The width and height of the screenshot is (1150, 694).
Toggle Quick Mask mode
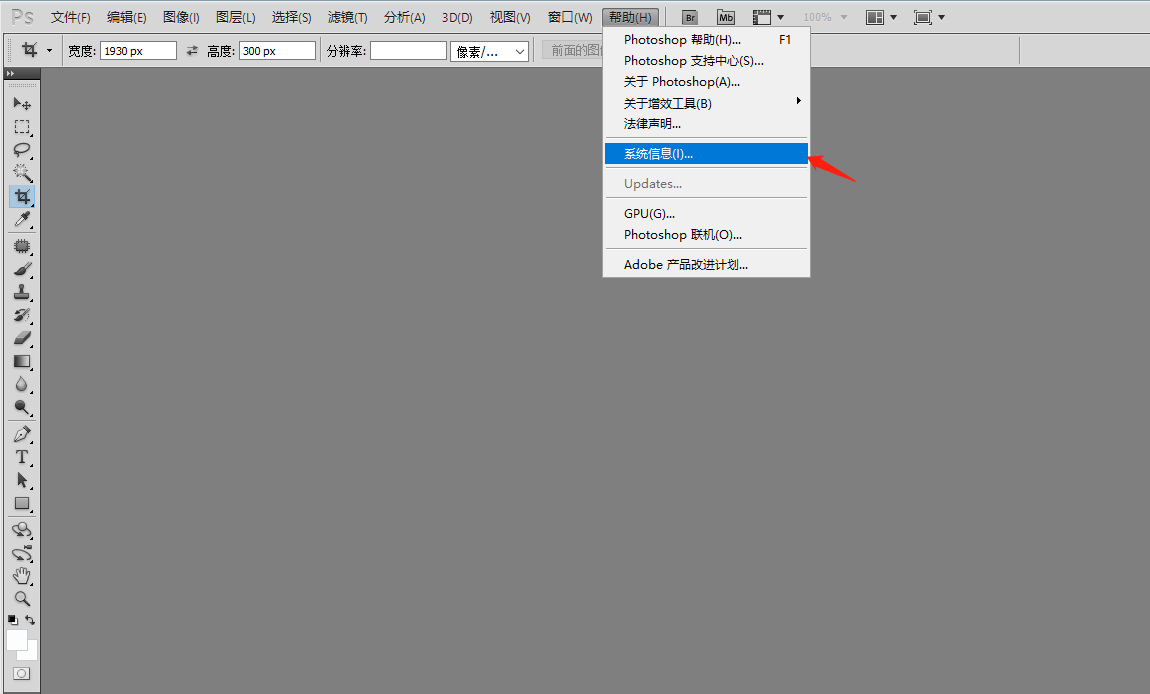(x=22, y=673)
